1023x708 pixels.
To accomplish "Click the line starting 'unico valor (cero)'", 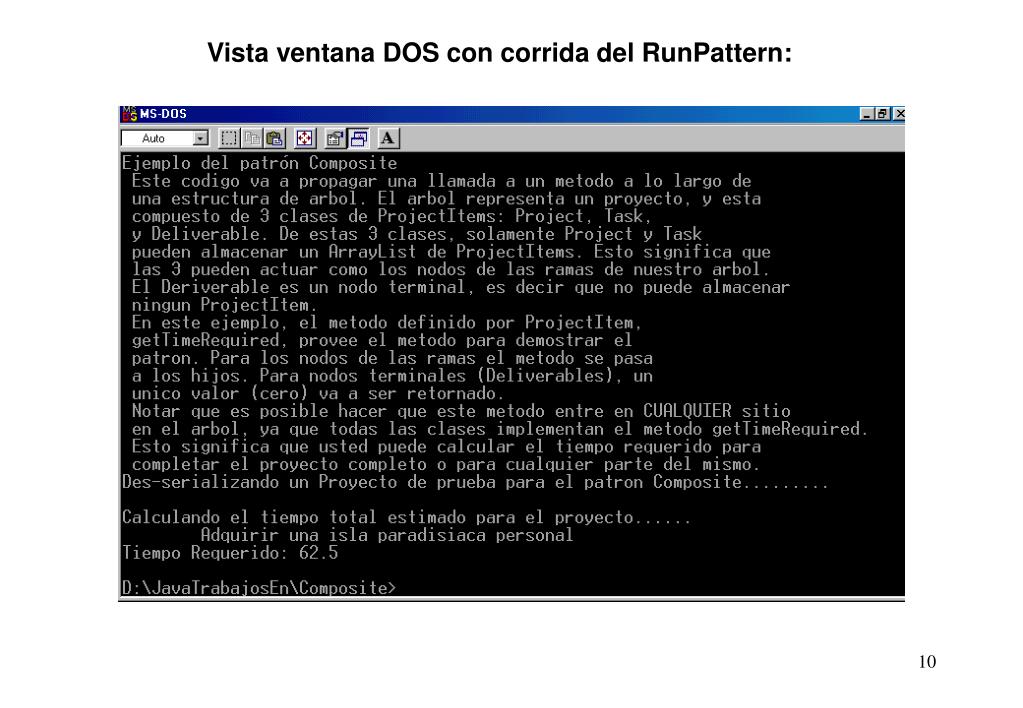I will tap(318, 393).
